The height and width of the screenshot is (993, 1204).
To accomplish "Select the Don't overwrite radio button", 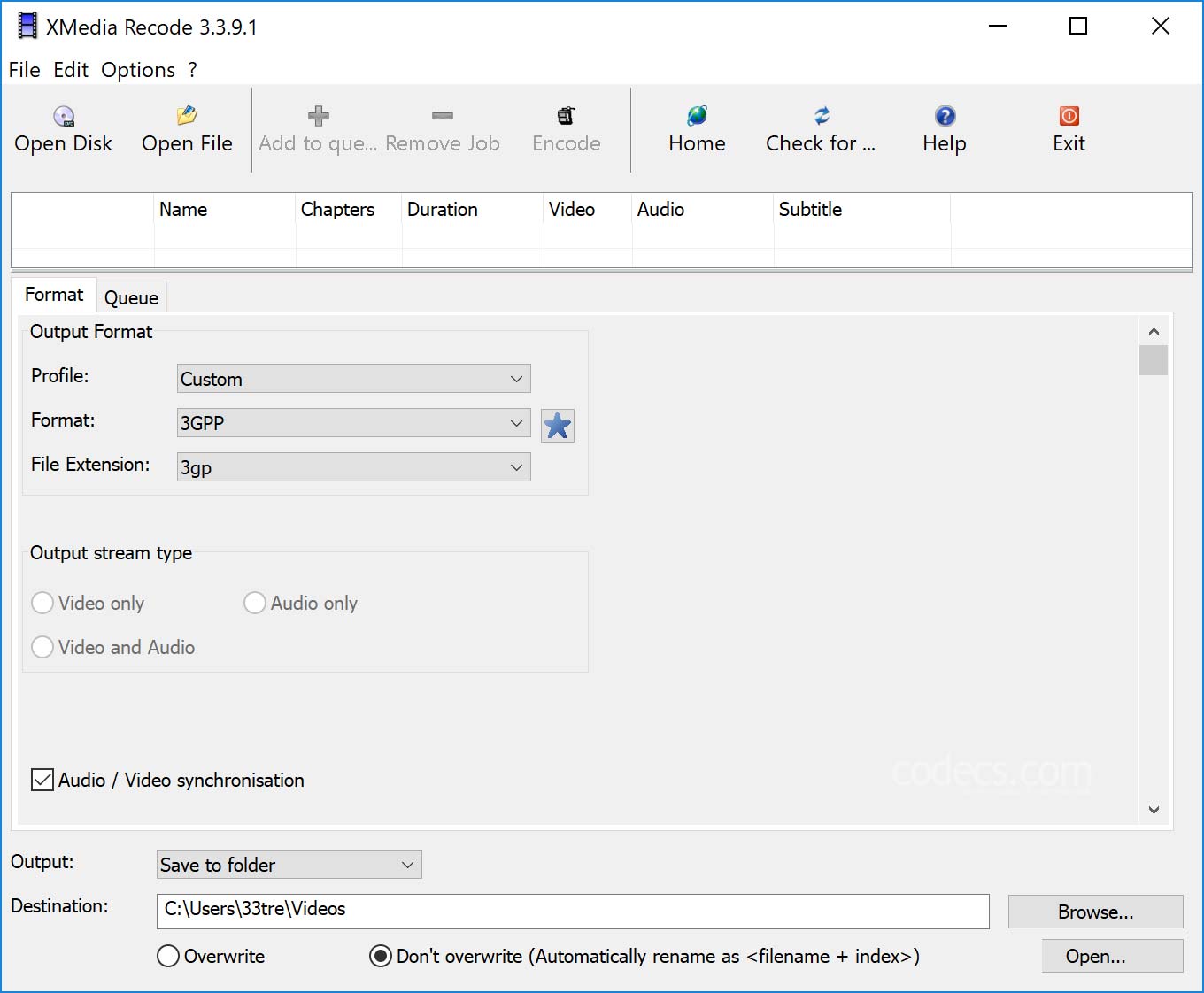I will [381, 956].
